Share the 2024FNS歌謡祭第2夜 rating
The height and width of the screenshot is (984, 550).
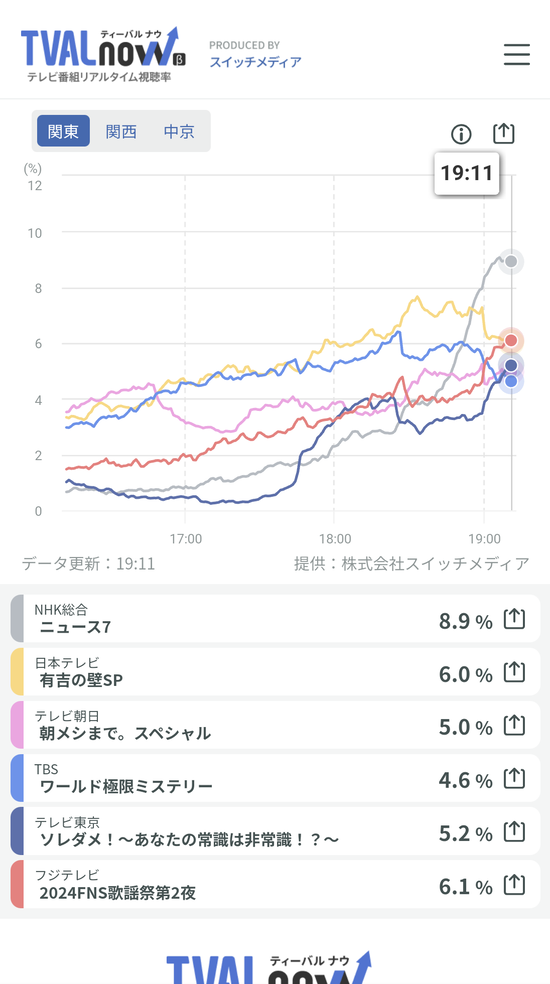514,885
